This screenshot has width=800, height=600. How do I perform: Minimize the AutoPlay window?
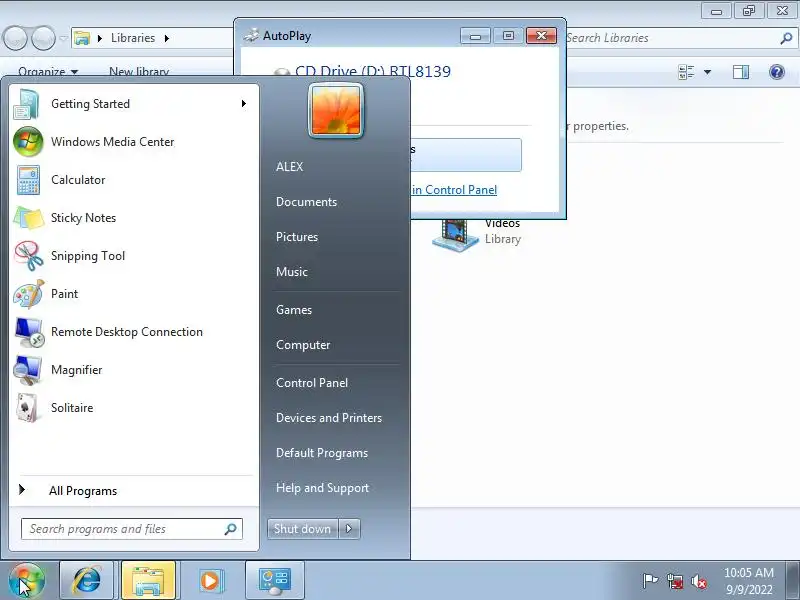click(475, 36)
